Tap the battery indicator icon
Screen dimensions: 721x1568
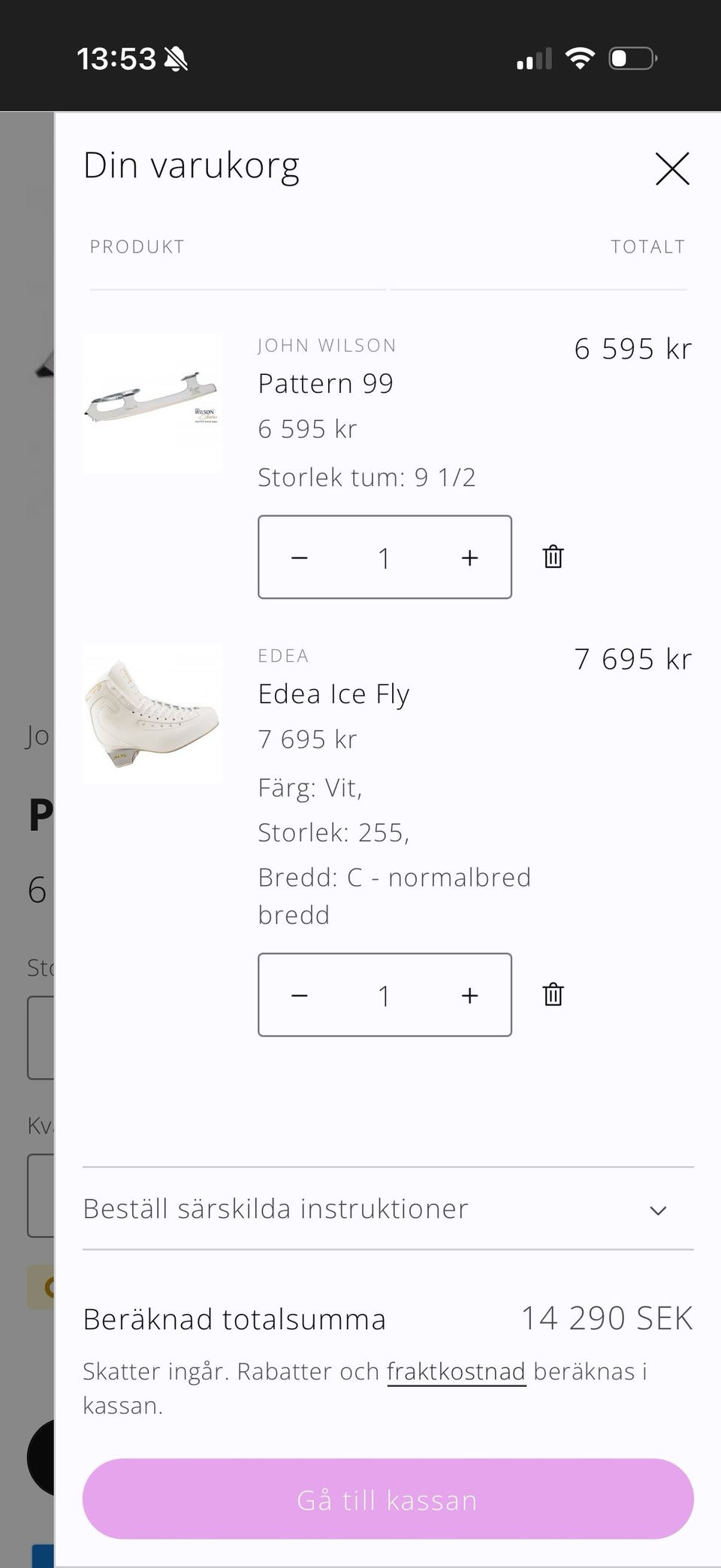click(632, 59)
